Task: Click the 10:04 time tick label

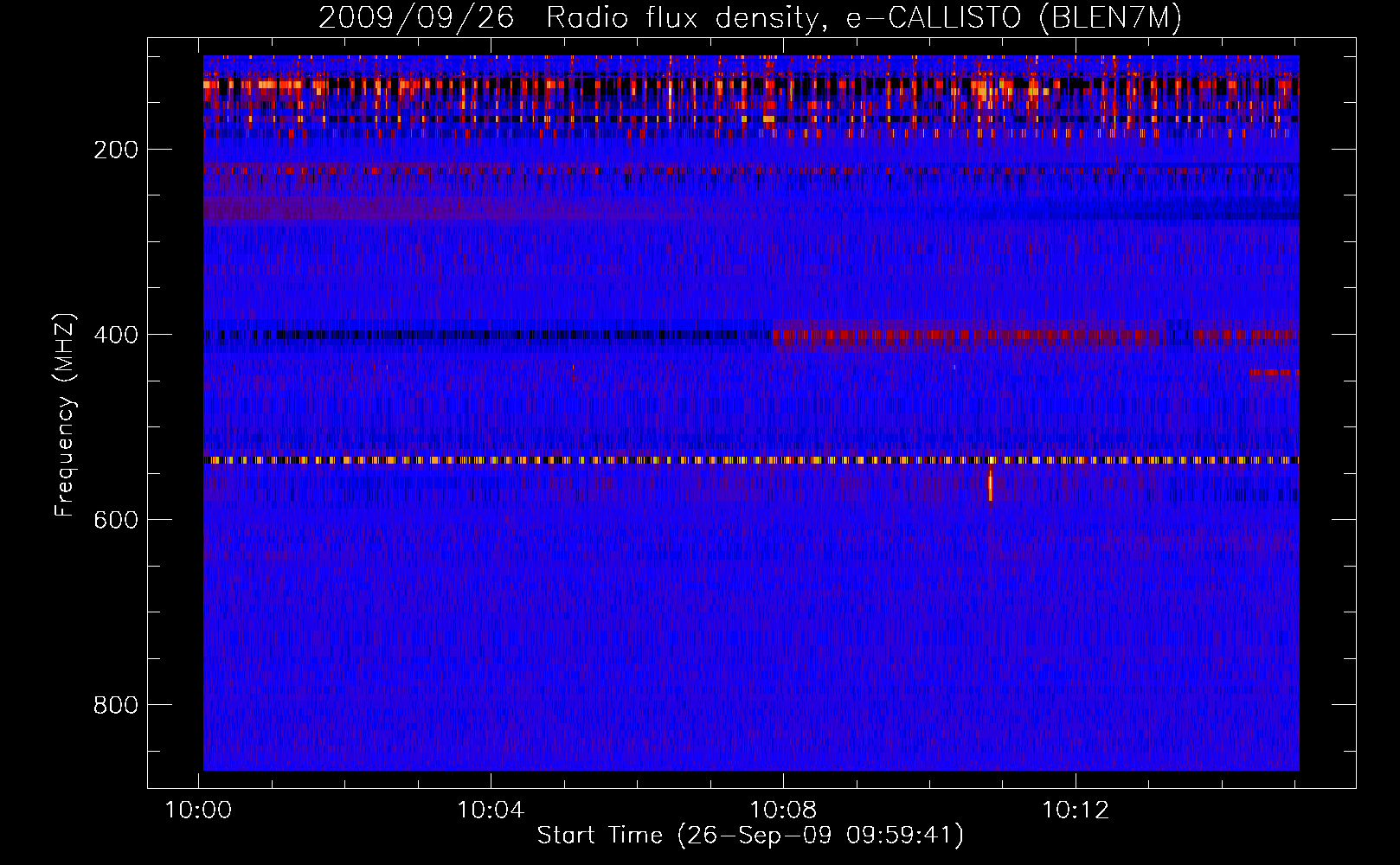Action: 491,811
